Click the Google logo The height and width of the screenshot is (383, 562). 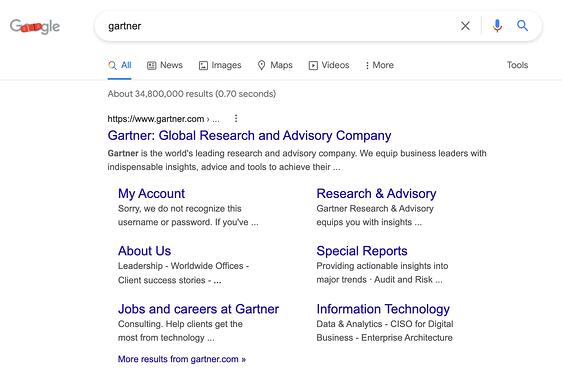pos(35,27)
